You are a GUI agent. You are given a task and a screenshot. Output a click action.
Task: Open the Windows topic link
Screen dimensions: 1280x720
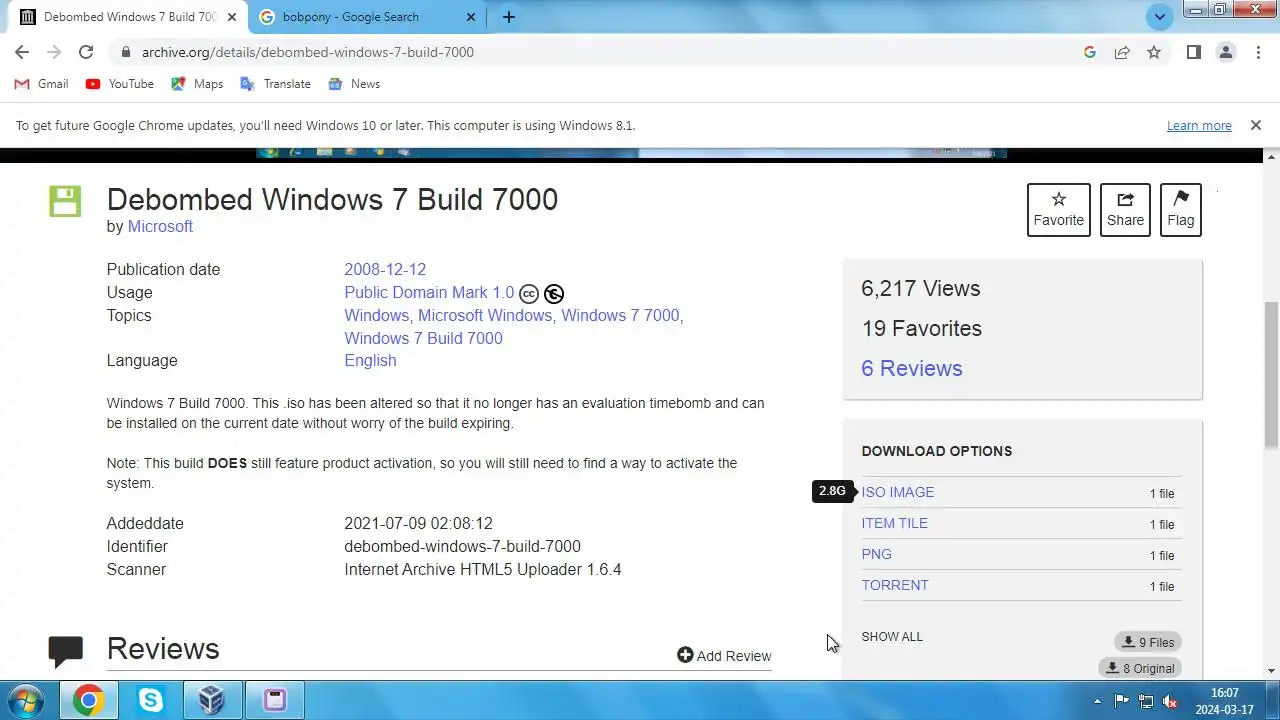tap(376, 315)
